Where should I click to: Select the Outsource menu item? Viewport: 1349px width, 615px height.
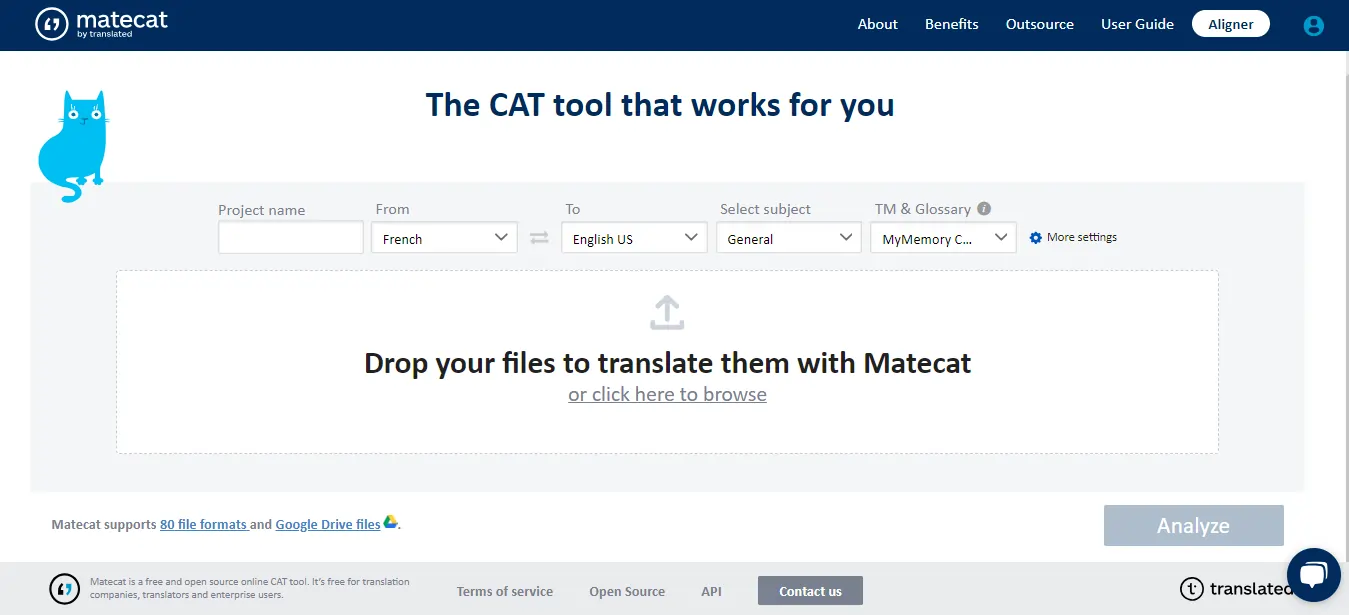click(x=1039, y=24)
